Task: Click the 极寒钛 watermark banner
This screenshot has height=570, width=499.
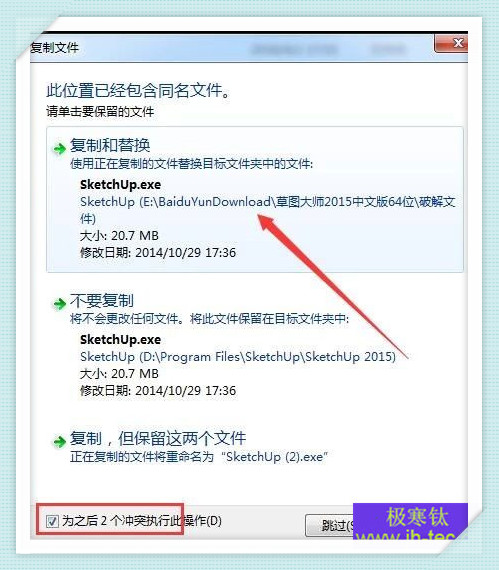Action: (410, 521)
